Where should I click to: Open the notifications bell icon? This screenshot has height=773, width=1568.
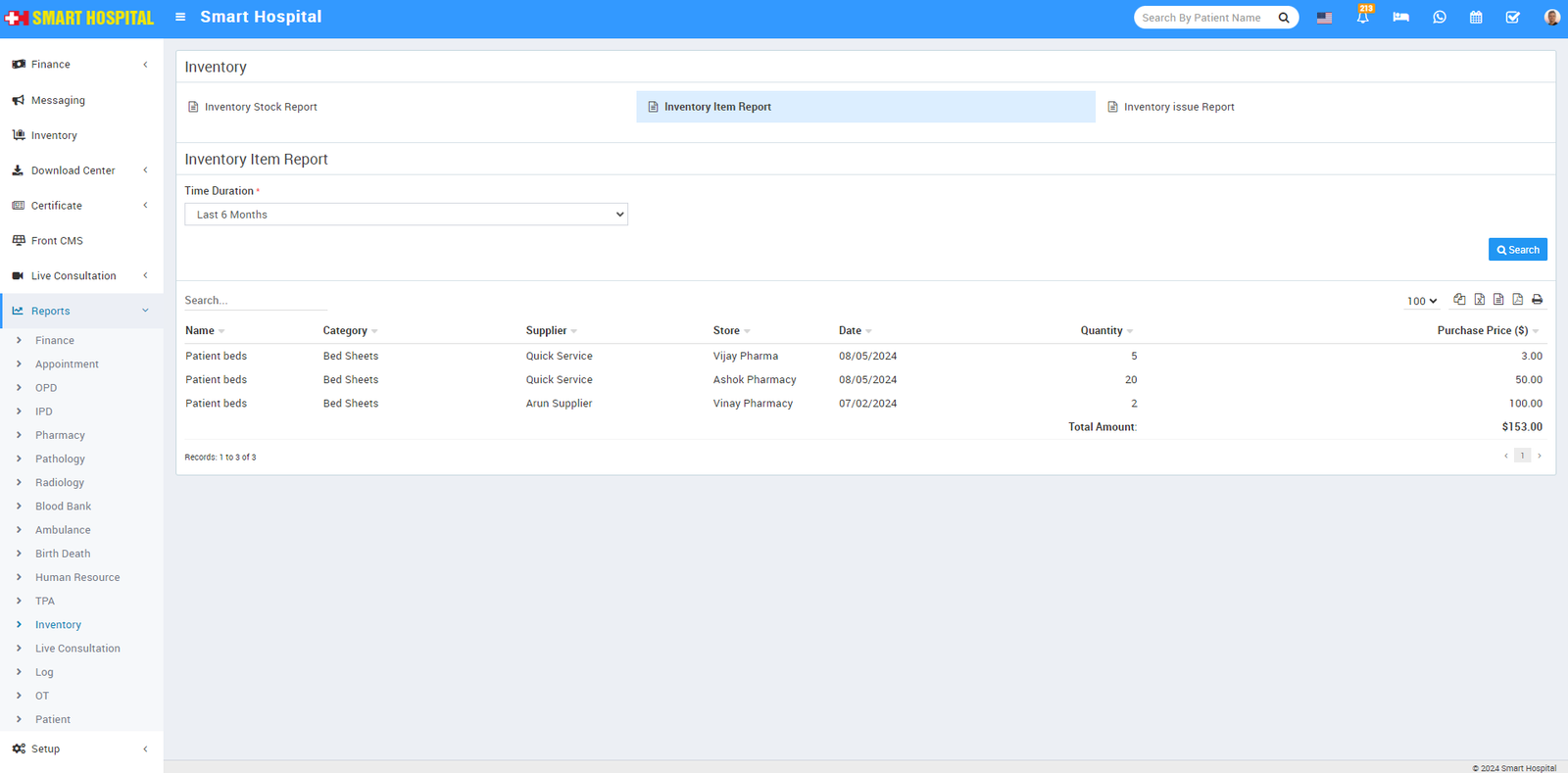click(1362, 18)
